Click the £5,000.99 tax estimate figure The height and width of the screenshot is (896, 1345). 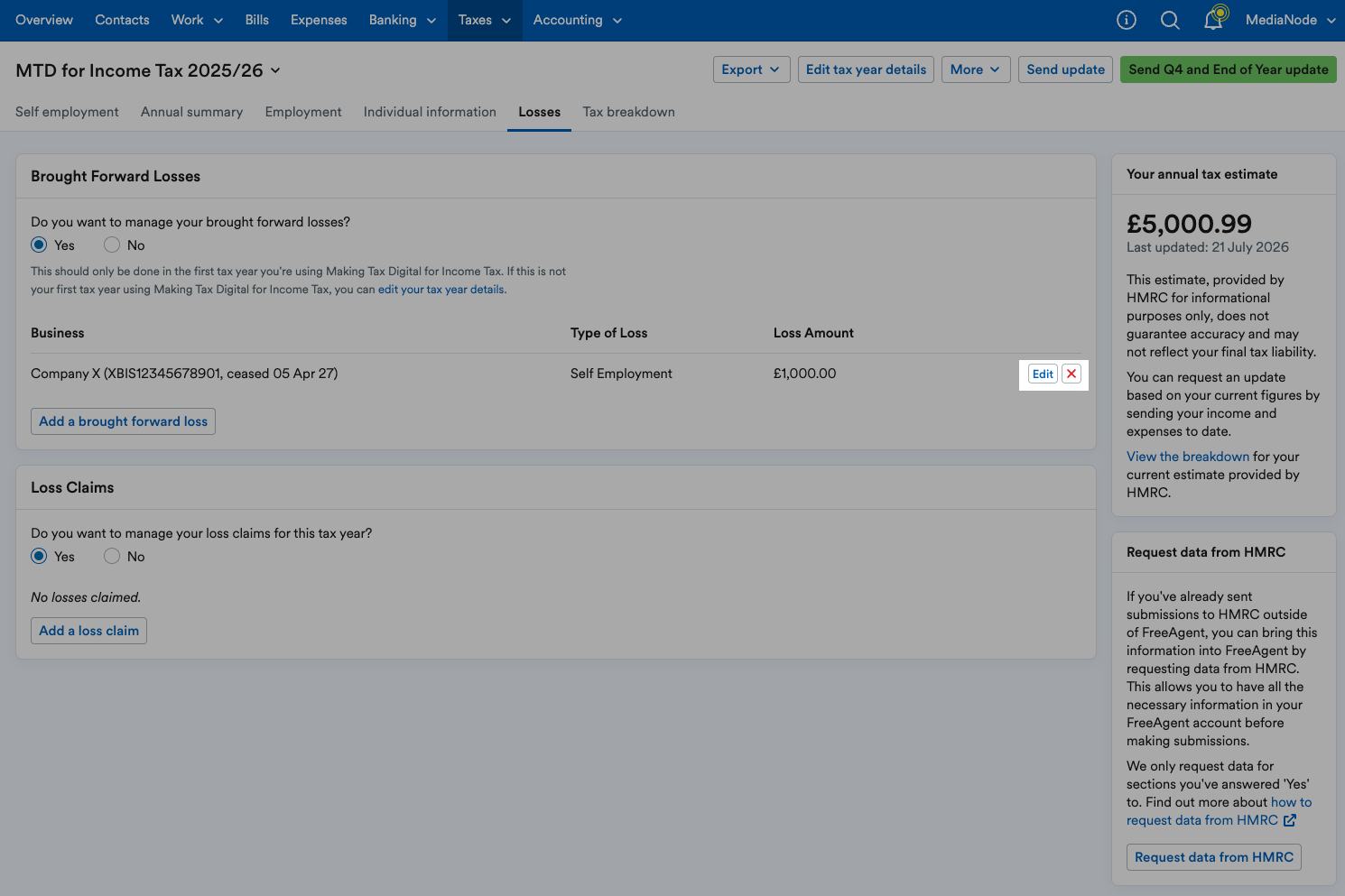(1189, 224)
